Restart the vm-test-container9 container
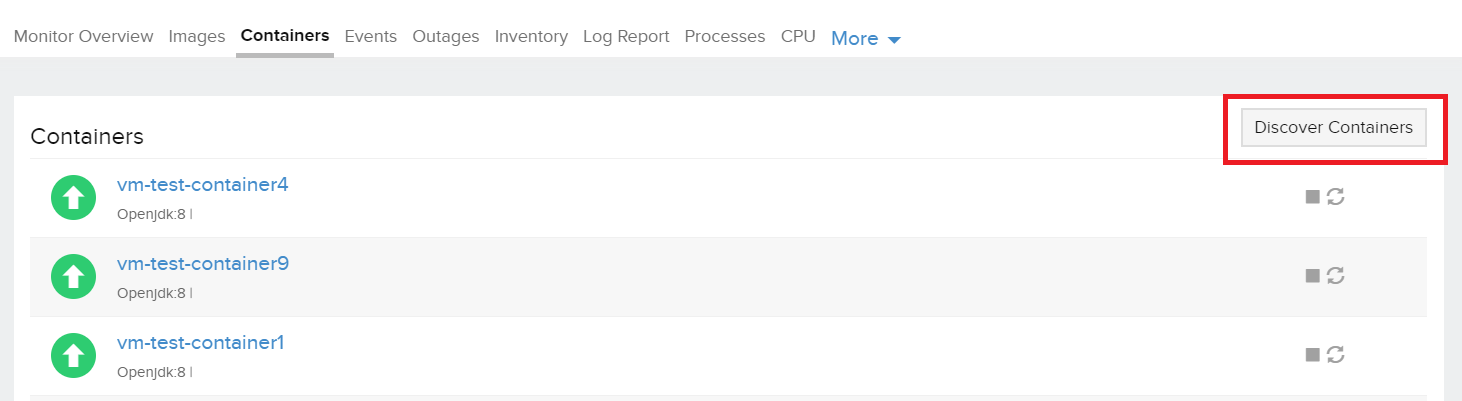Image resolution: width=1462 pixels, height=401 pixels. coord(1335,276)
